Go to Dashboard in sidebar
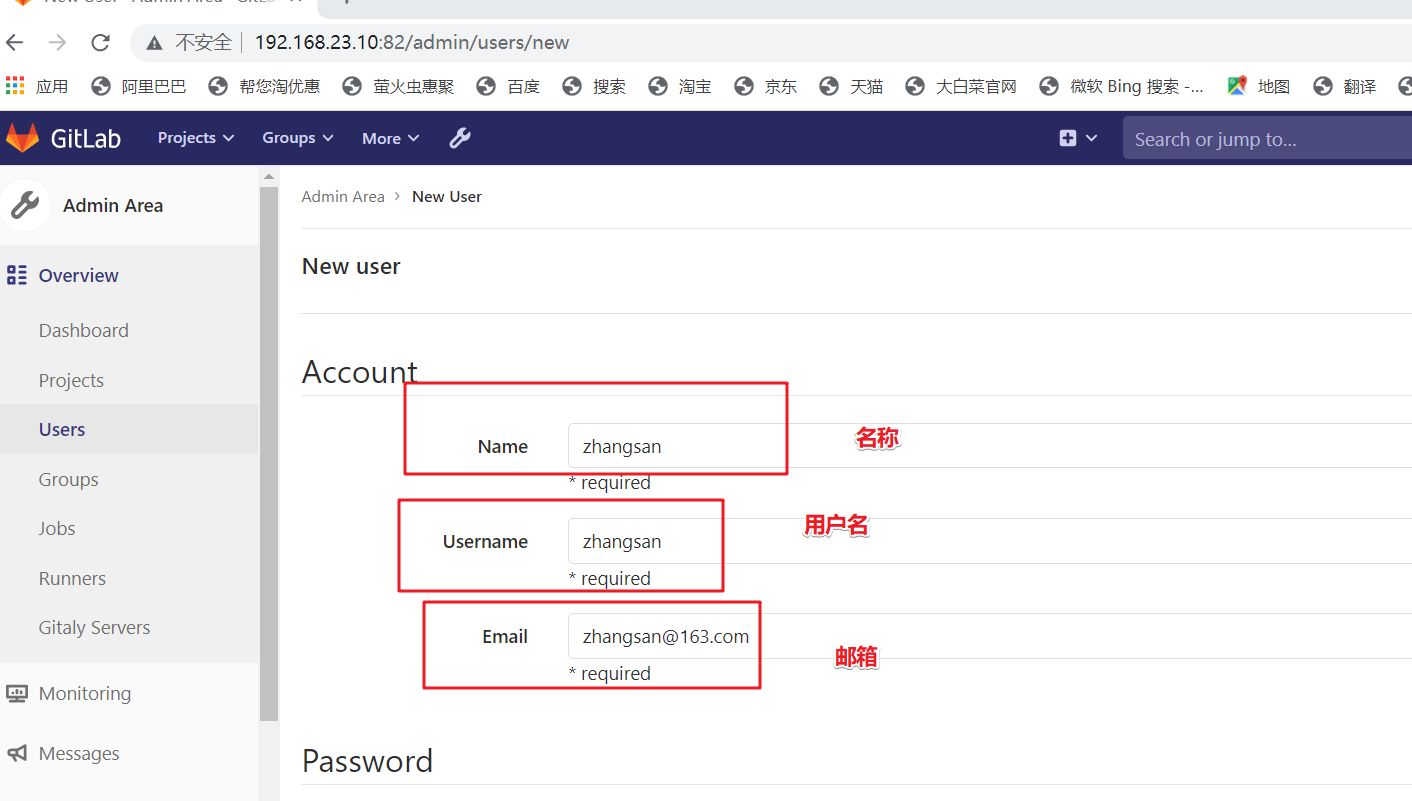 coord(84,330)
